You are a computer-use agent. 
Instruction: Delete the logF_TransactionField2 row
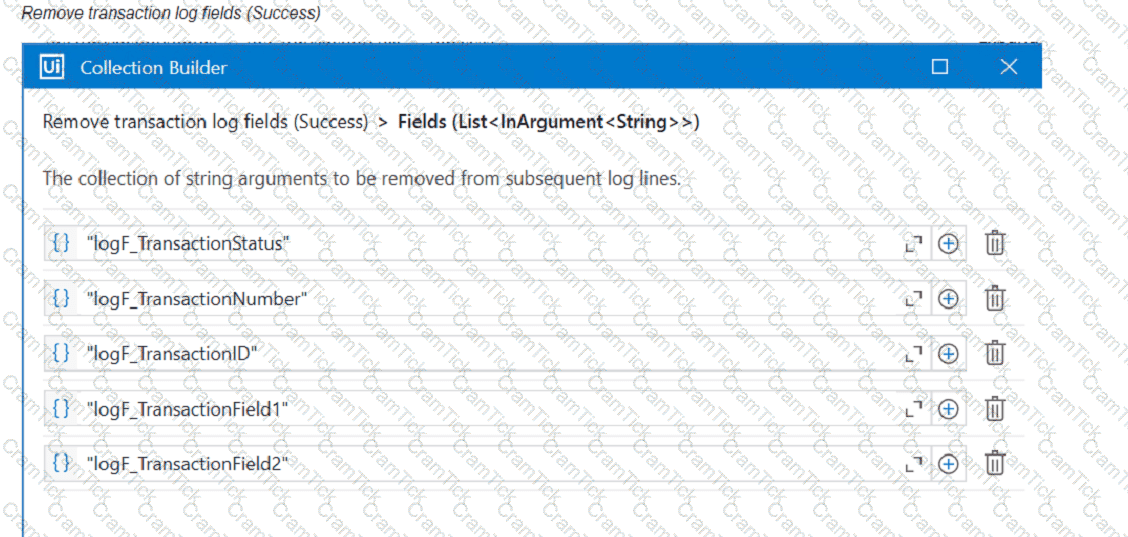994,464
